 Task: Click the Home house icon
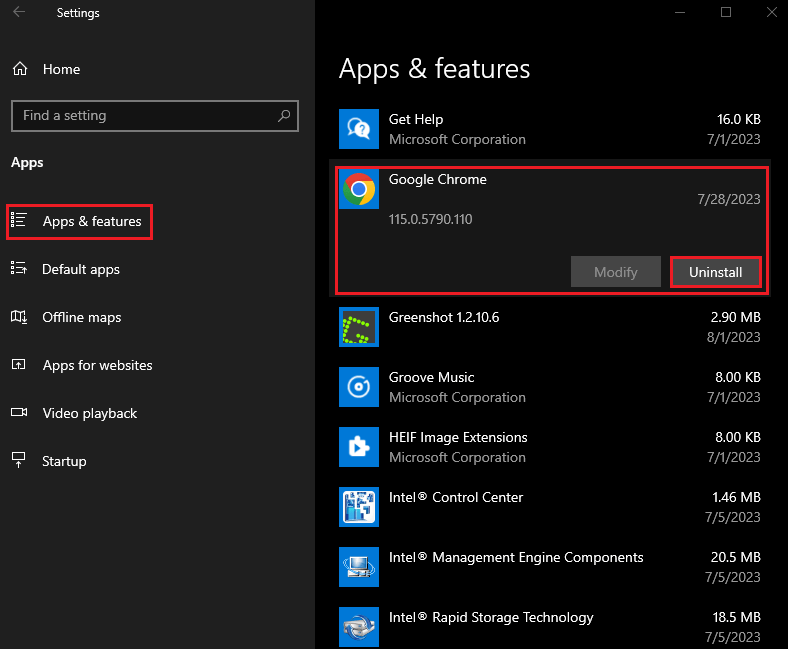coord(20,69)
